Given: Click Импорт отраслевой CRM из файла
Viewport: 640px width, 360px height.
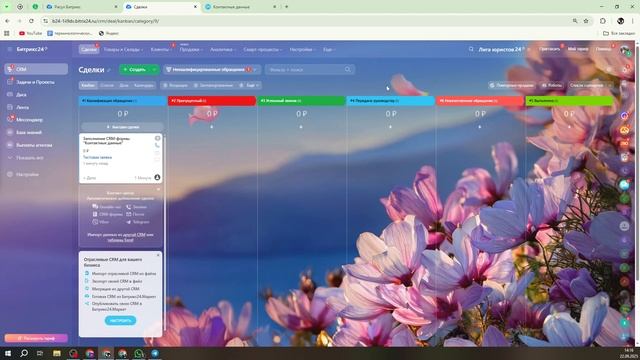Looking at the screenshot, I should pos(124,273).
